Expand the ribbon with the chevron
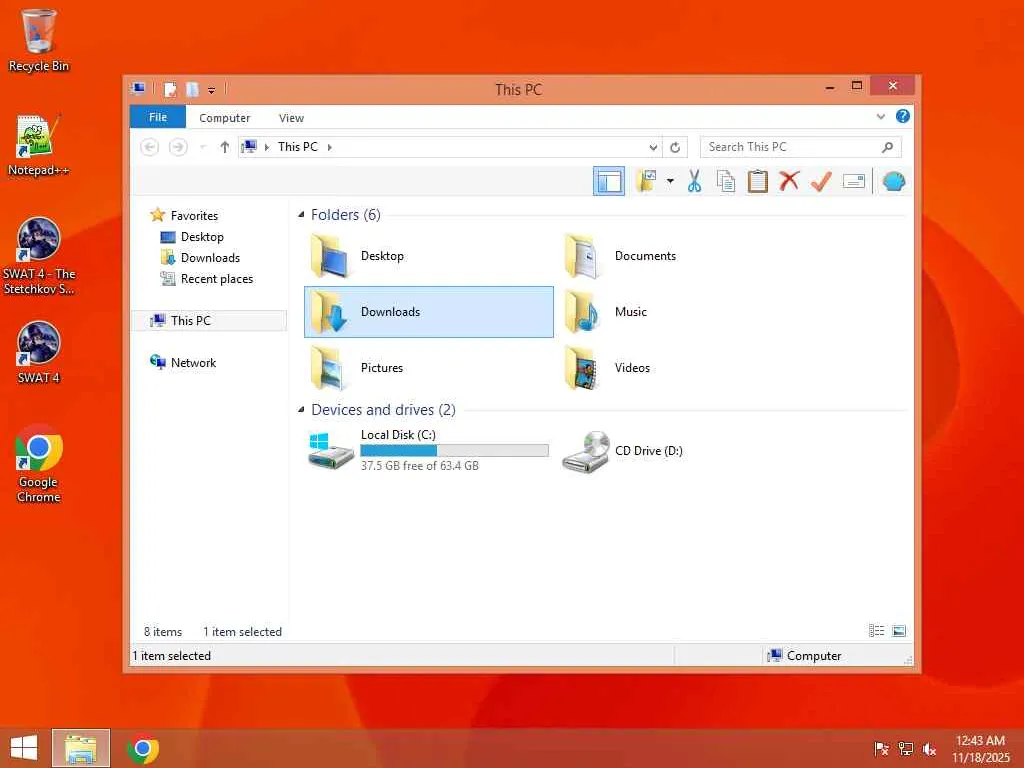This screenshot has height=768, width=1024. 881,117
